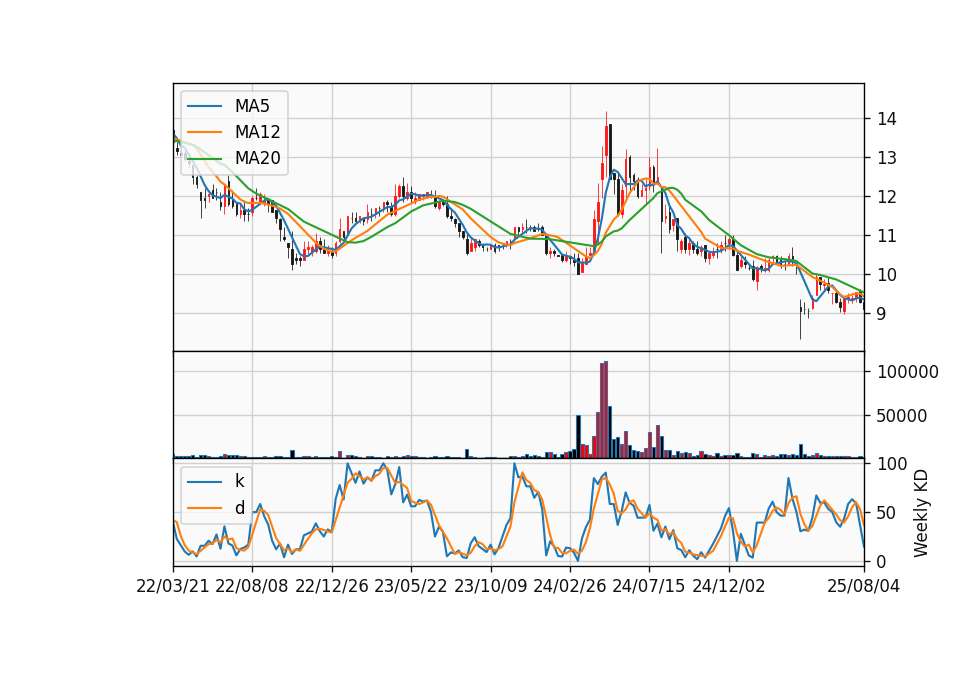Click the 23/10/09 date label

pos(490,586)
